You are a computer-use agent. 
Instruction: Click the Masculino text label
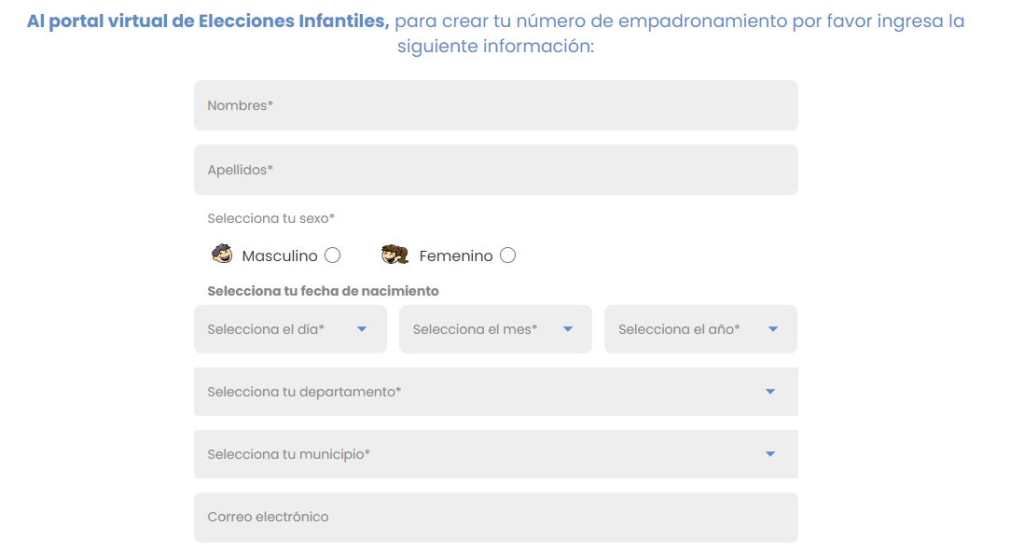(279, 256)
